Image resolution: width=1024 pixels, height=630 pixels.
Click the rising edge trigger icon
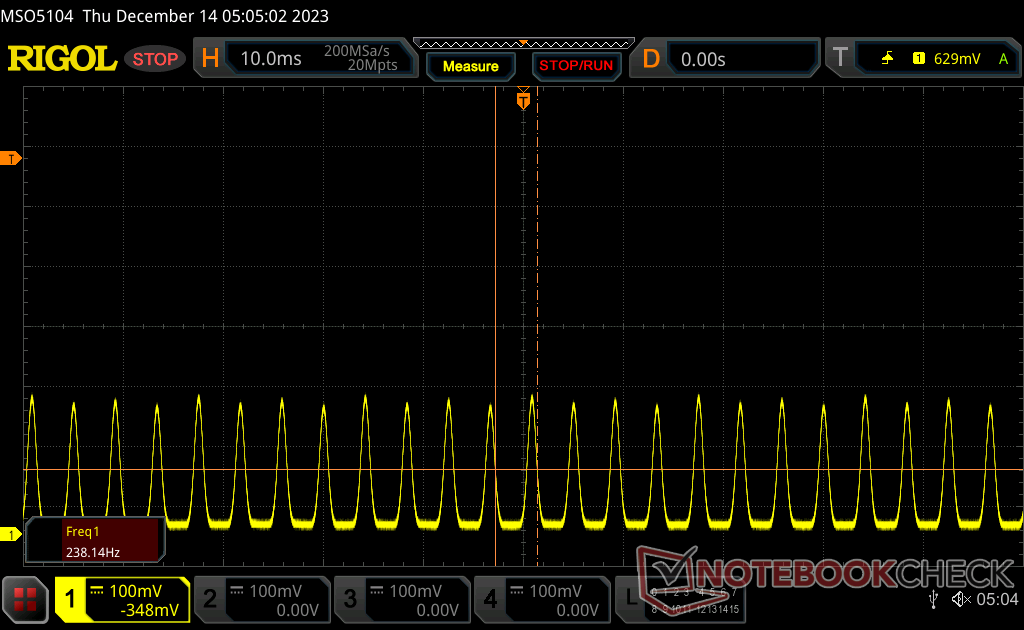tap(887, 59)
